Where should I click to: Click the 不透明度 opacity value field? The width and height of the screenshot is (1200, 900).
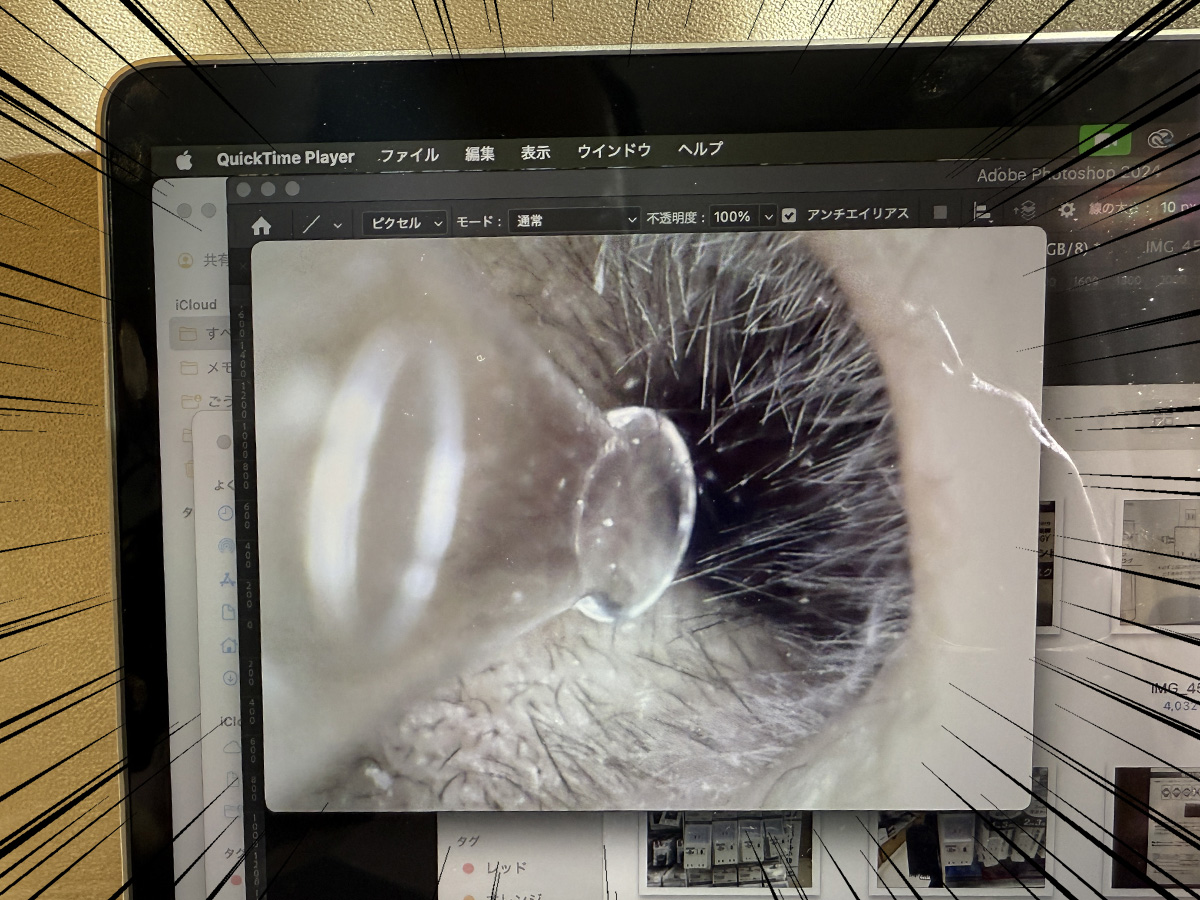[x=732, y=217]
